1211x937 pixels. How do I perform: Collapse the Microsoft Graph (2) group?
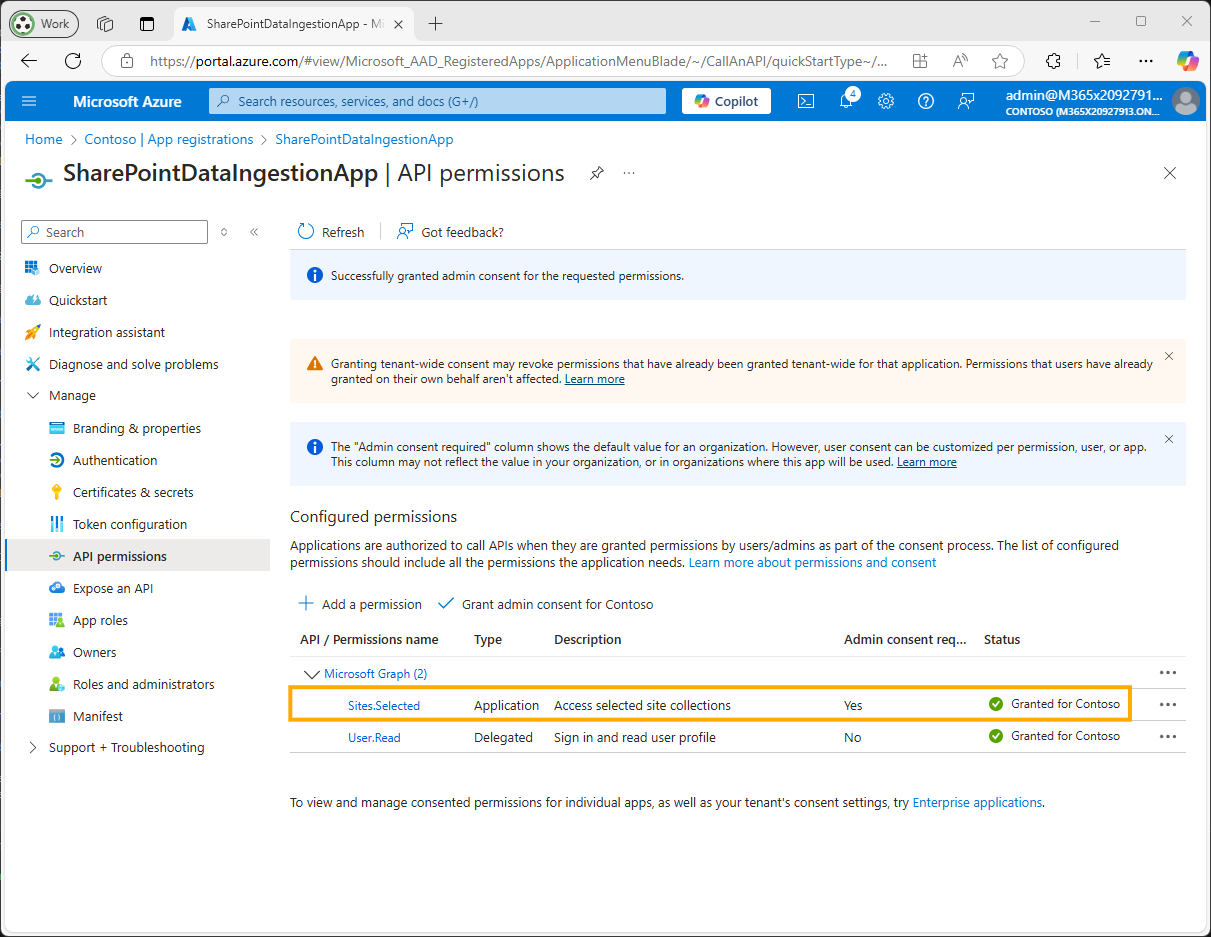(x=310, y=674)
